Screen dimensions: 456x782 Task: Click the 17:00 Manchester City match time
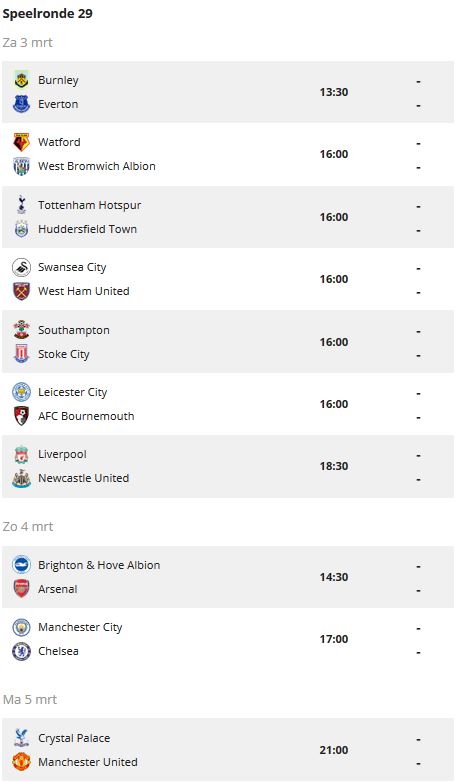tap(334, 639)
